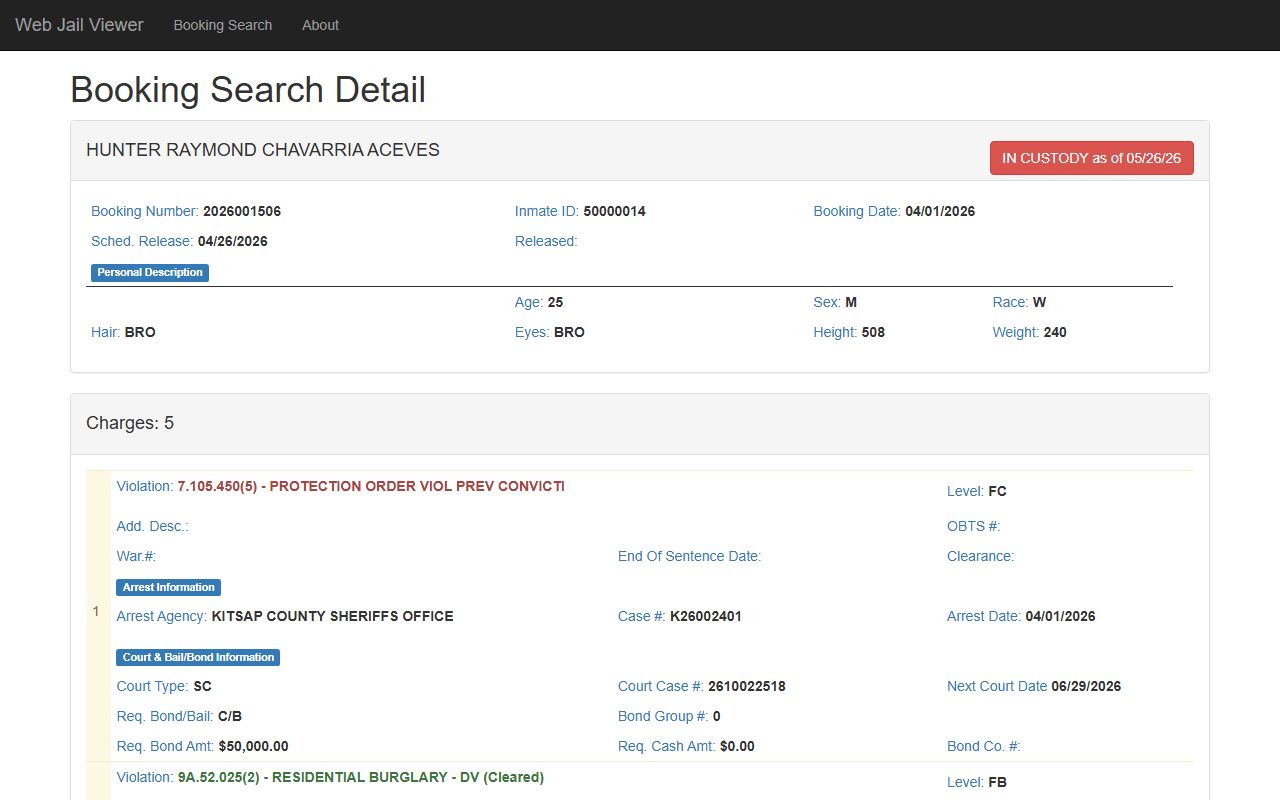This screenshot has height=800, width=1280.
Task: Click the Residential Burglary DV violation text
Action: [x=361, y=777]
